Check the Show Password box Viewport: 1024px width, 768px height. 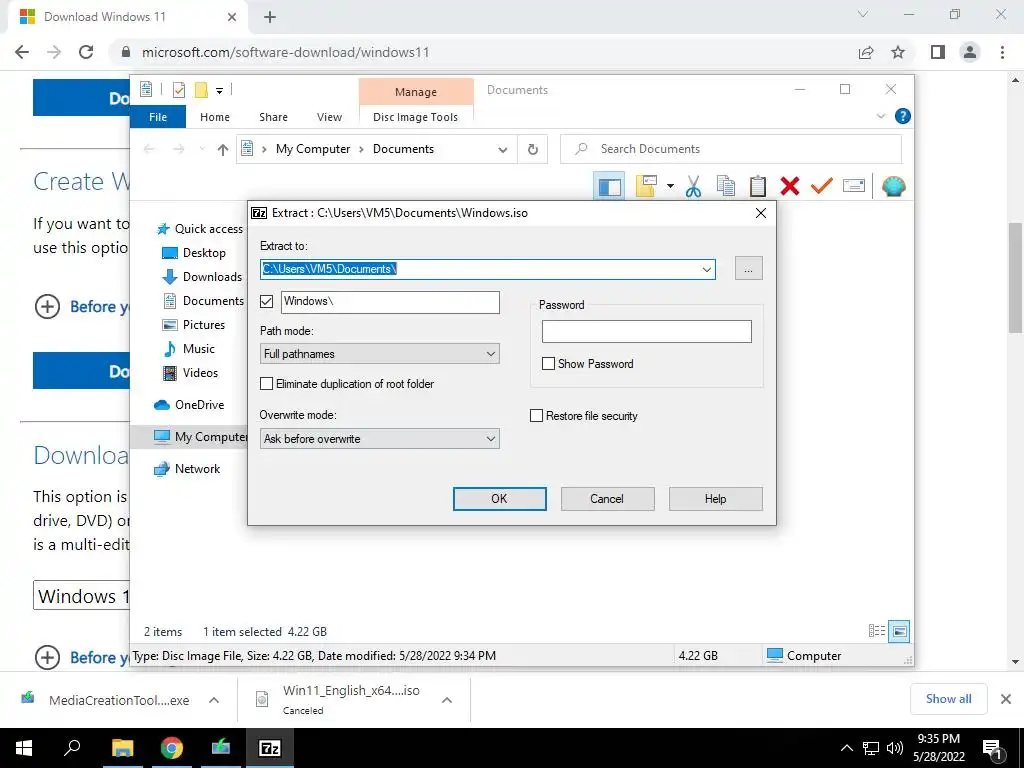549,364
